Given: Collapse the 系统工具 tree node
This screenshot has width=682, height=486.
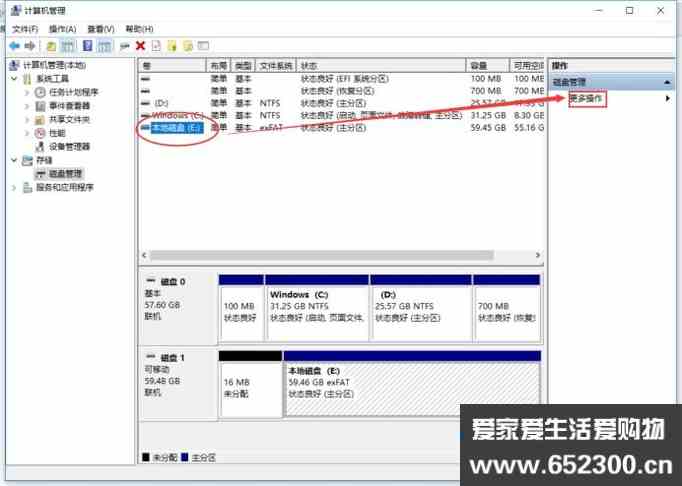Looking at the screenshot, I should 15,79.
